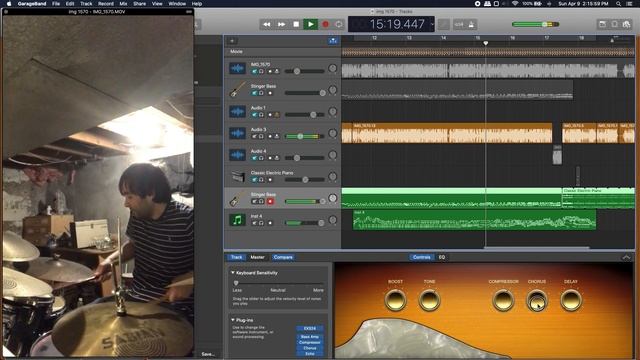
Task: Click the master volume slider in toolbar
Action: click(x=535, y=24)
